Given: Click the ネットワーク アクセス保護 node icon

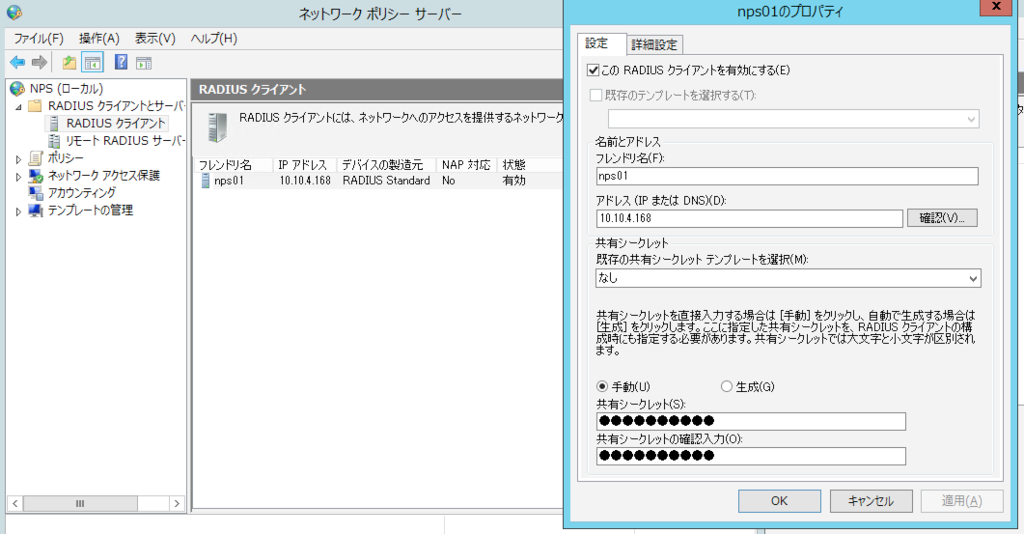Looking at the screenshot, I should [x=36, y=176].
